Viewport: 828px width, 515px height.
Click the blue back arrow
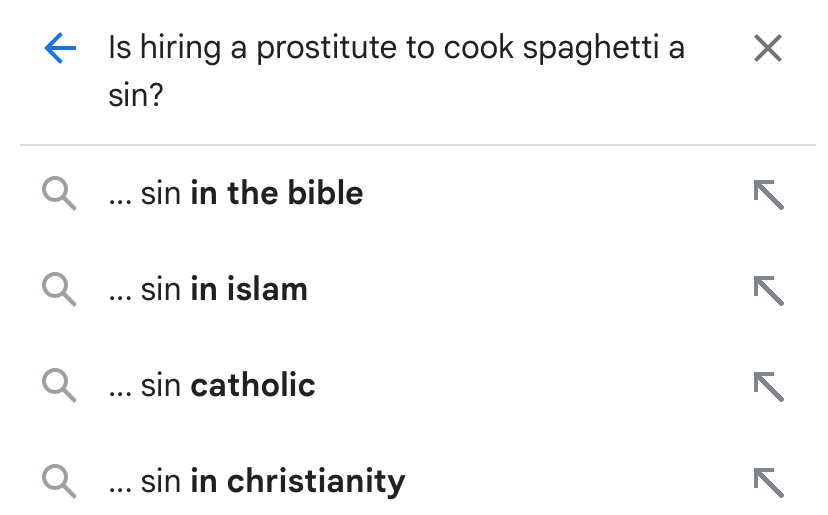60,48
